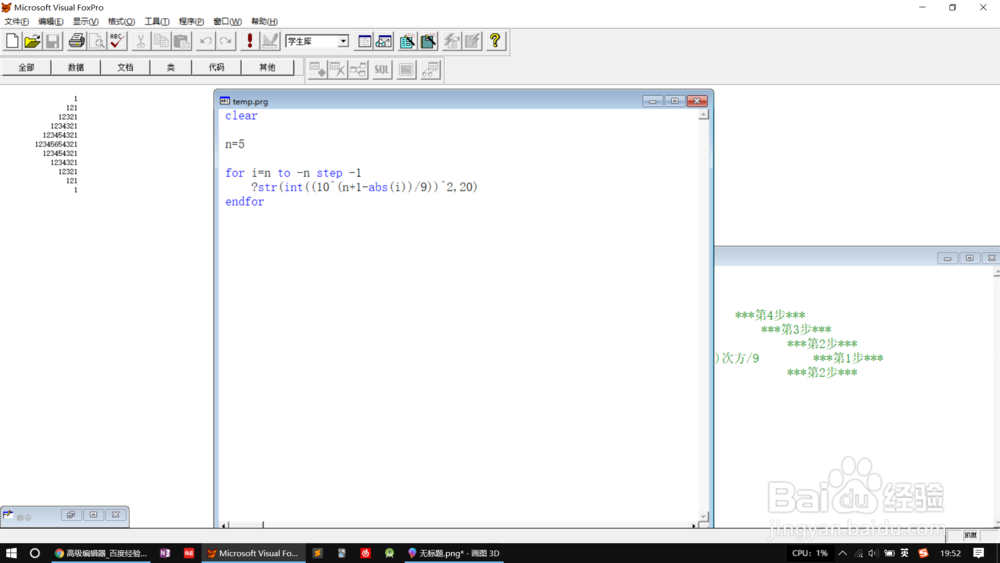
Task: Run program with red exclamation icon
Action: tap(249, 41)
